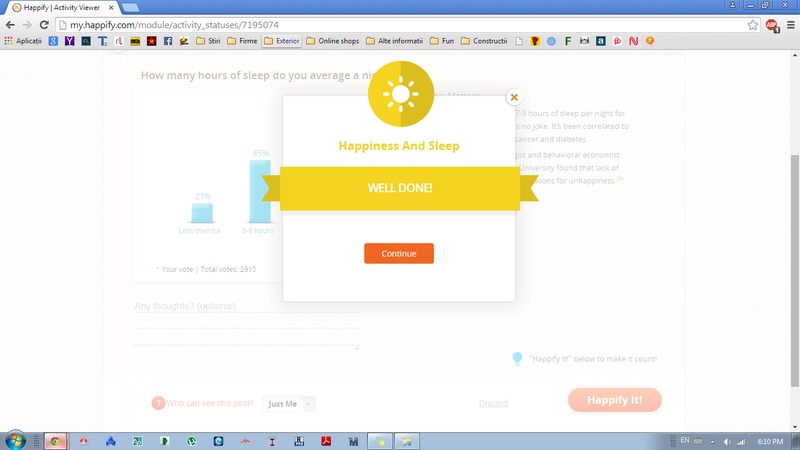Click the vertical page scrollbar

click(x=795, y=270)
